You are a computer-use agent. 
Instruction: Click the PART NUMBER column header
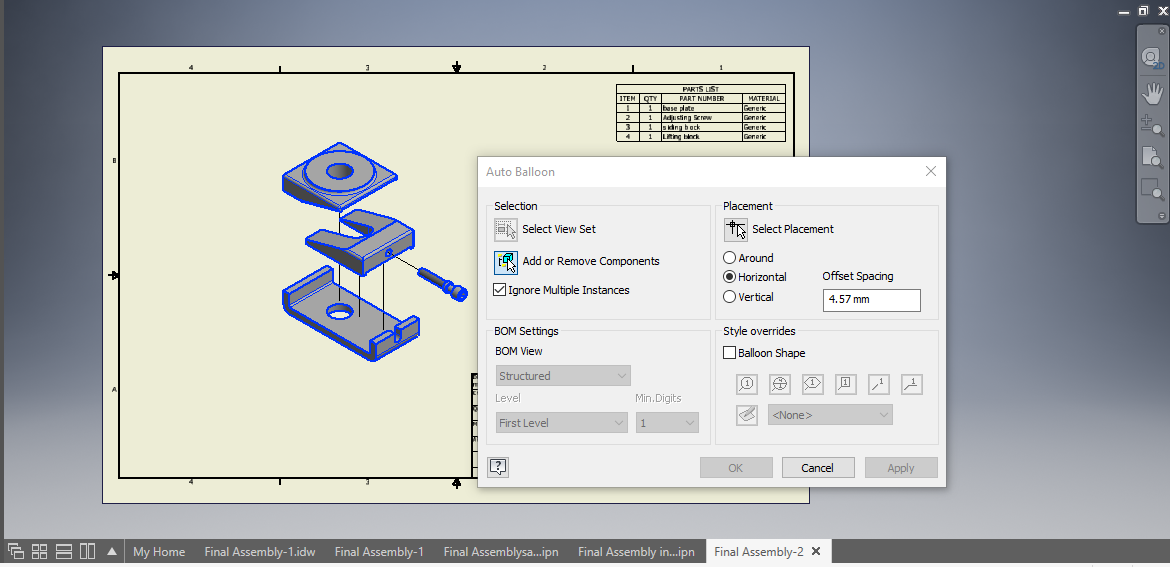pos(701,98)
